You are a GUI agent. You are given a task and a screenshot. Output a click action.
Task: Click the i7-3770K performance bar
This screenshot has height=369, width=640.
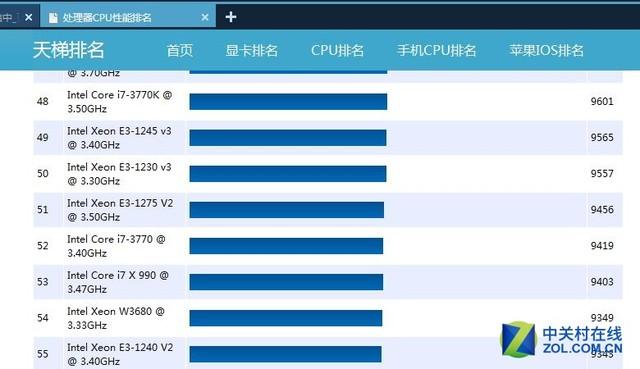pos(288,102)
